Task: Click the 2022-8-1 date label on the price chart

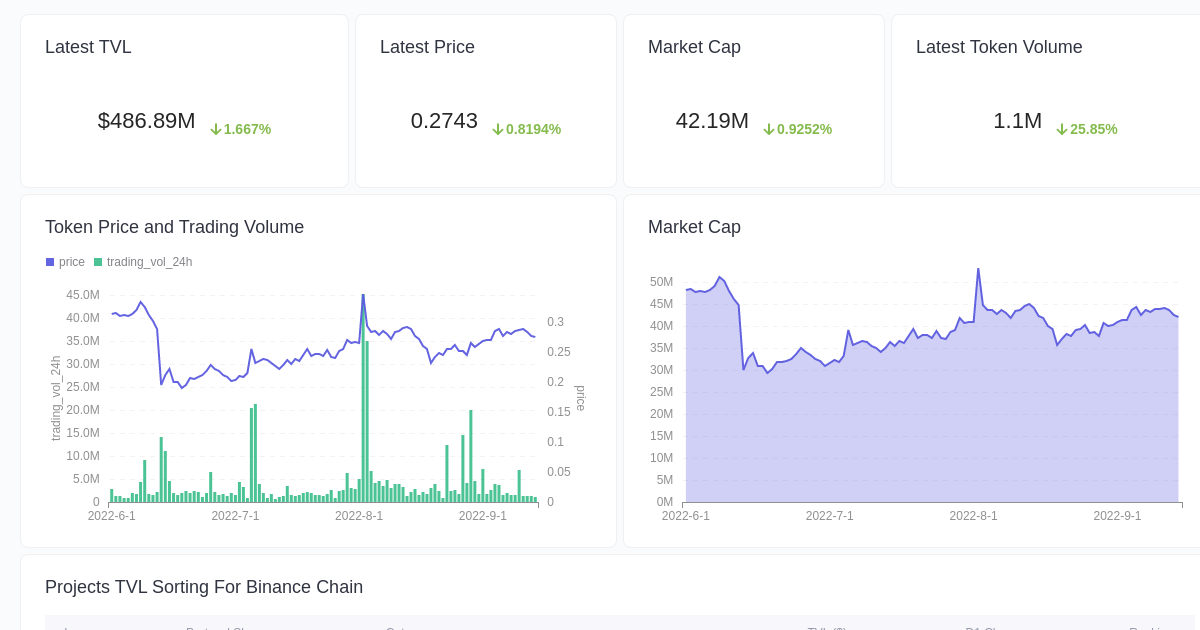Action: [359, 516]
